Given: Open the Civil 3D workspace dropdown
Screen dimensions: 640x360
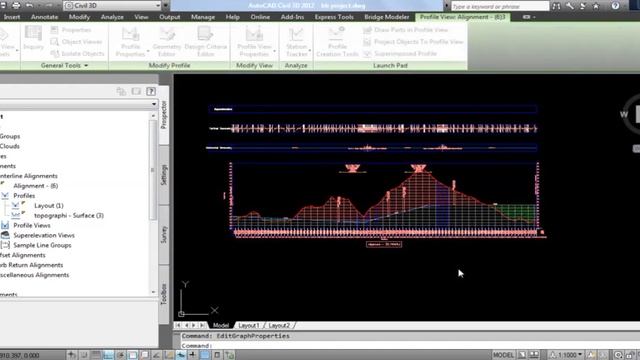Looking at the screenshot, I should [x=112, y=5].
